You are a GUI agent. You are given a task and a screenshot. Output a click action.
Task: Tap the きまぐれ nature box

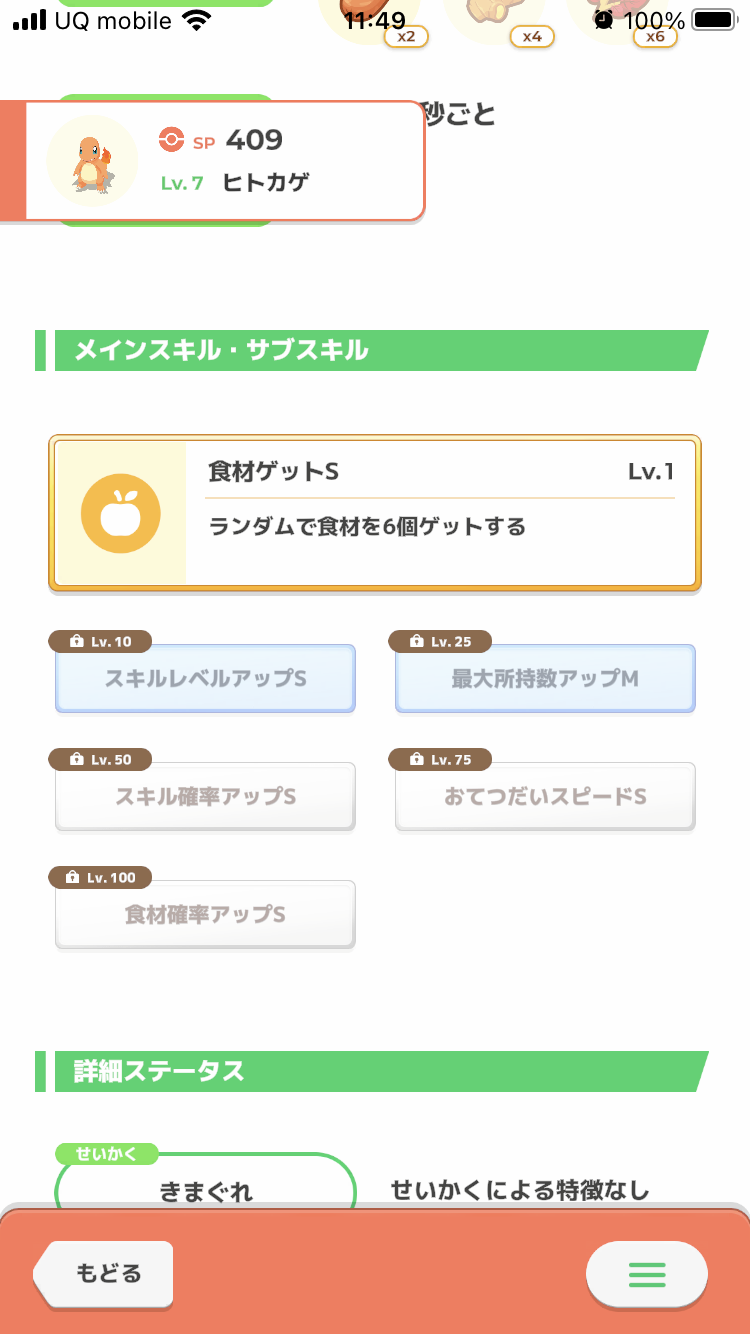[205, 1190]
